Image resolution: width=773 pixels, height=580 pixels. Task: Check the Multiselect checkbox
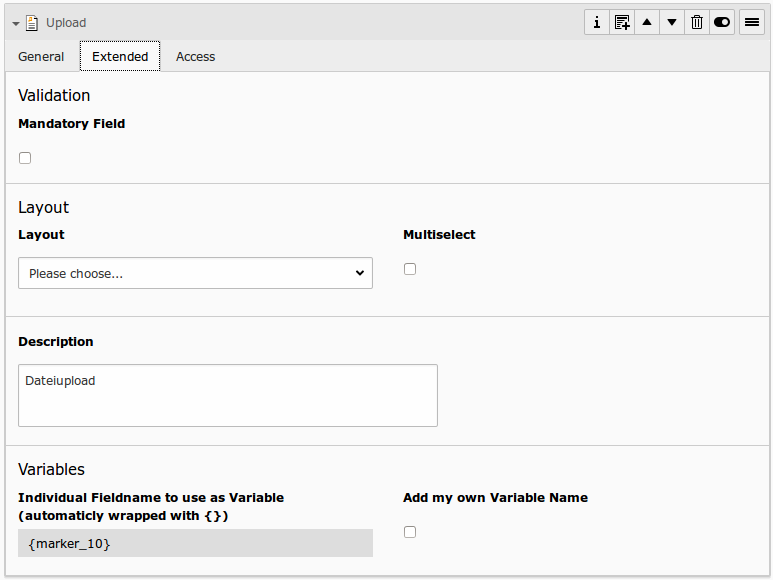tap(410, 269)
